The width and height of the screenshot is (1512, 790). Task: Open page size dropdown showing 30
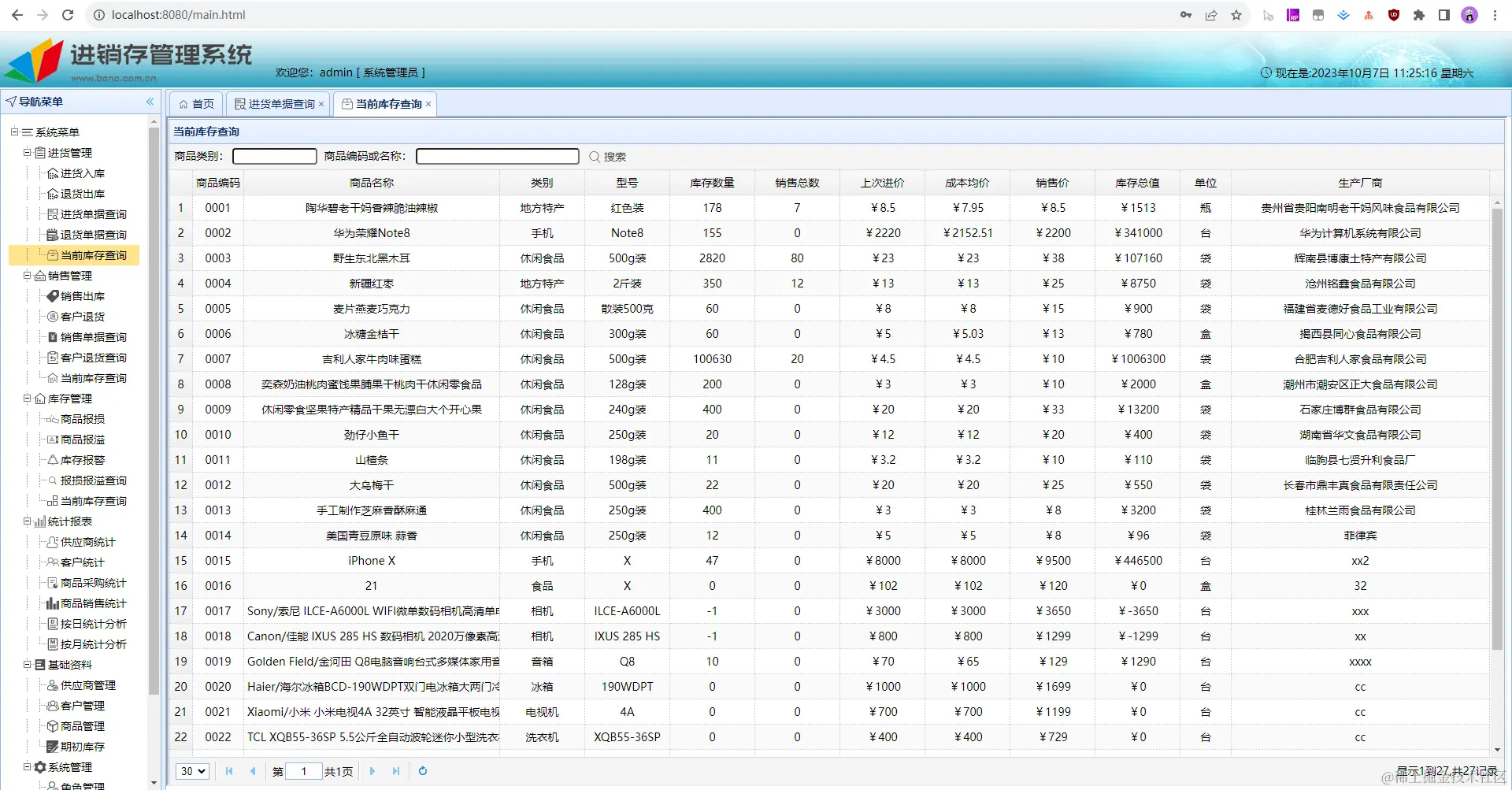192,771
